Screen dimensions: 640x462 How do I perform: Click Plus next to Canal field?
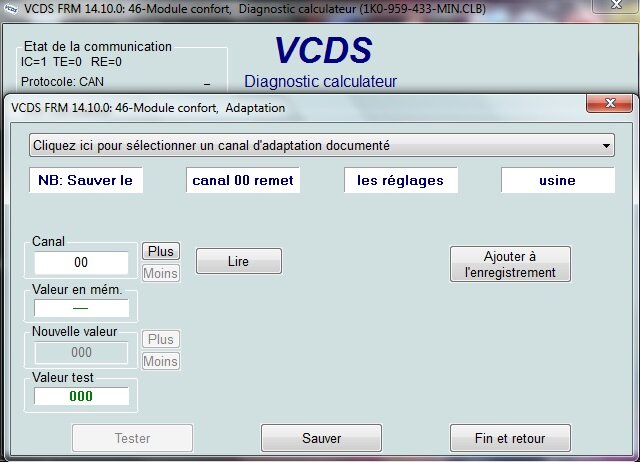click(x=161, y=251)
